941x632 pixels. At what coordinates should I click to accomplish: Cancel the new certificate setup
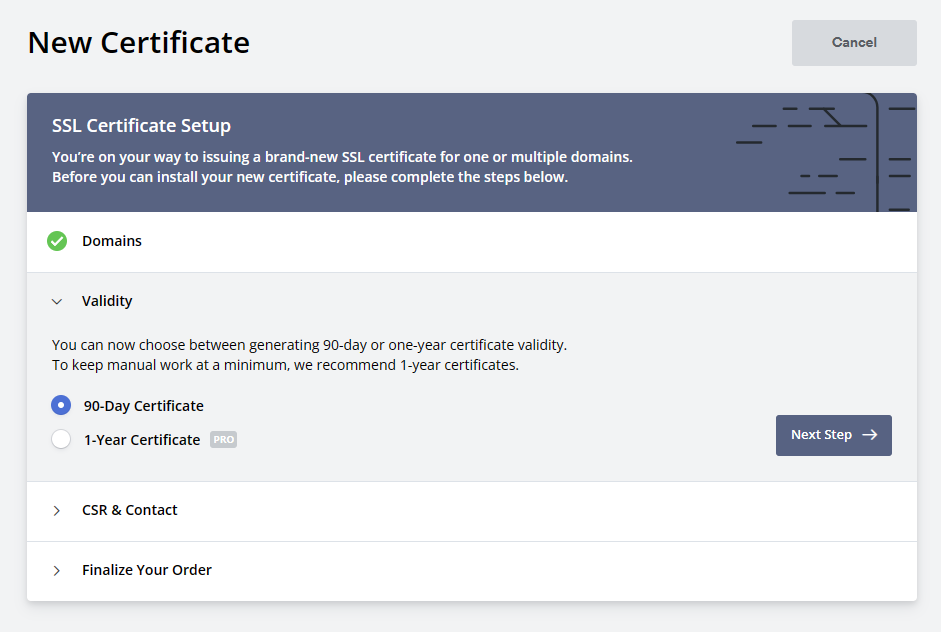(x=854, y=43)
